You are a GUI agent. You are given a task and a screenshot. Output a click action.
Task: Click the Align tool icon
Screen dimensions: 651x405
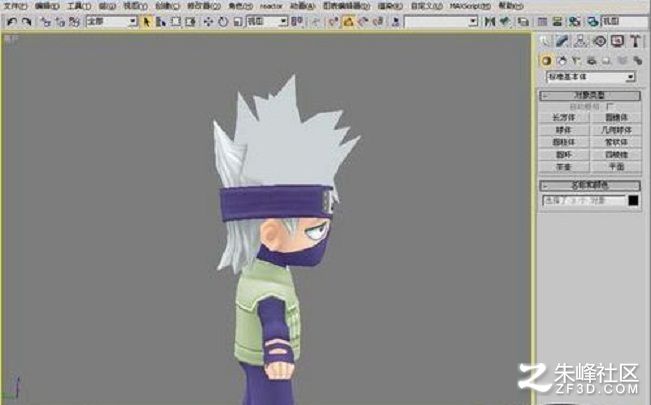505,21
